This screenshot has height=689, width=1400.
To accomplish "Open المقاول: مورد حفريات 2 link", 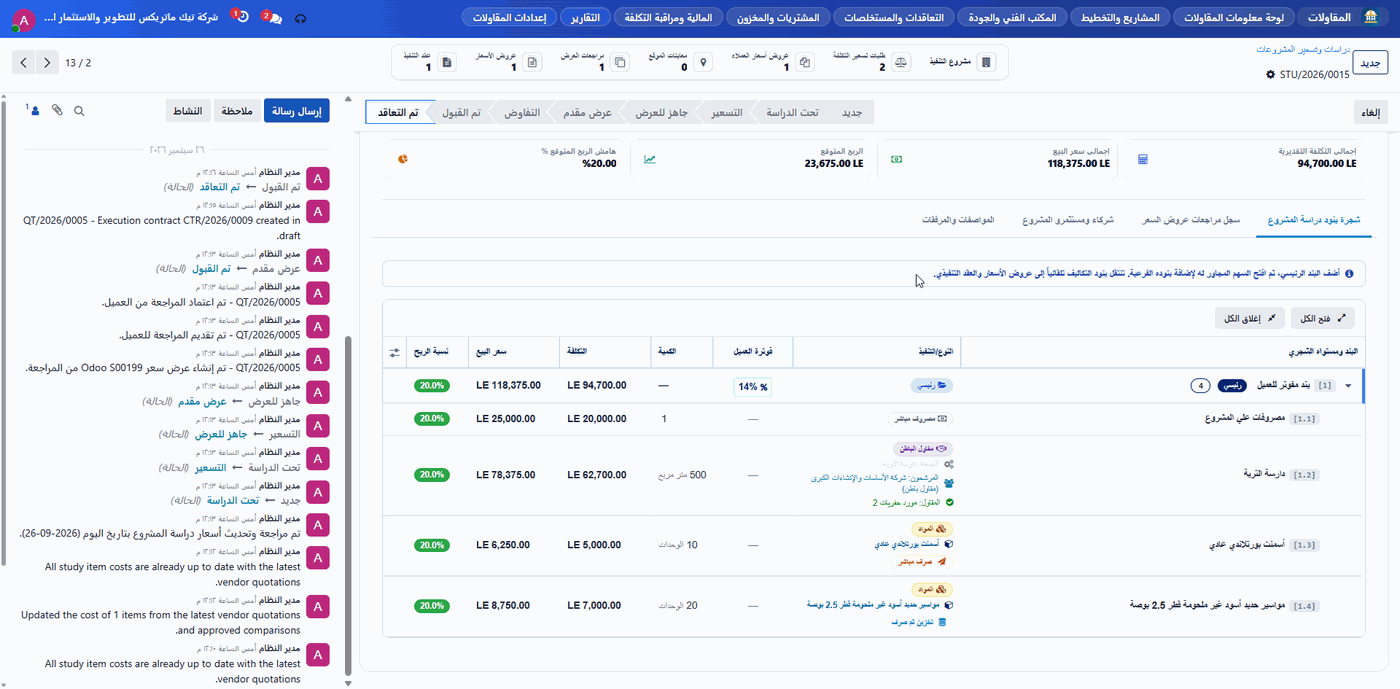I will coord(908,502).
